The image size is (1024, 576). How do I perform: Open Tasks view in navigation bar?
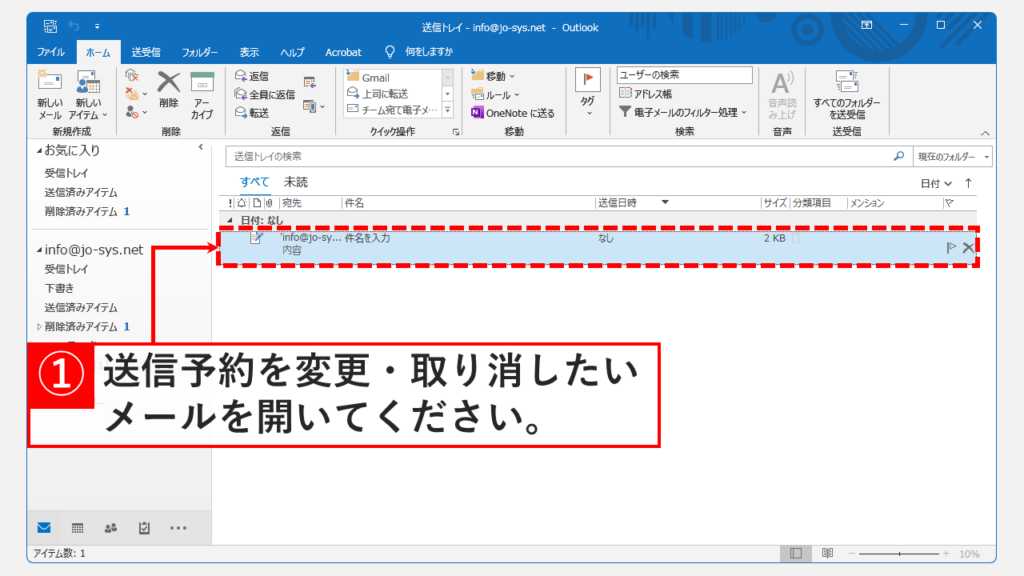[144, 528]
